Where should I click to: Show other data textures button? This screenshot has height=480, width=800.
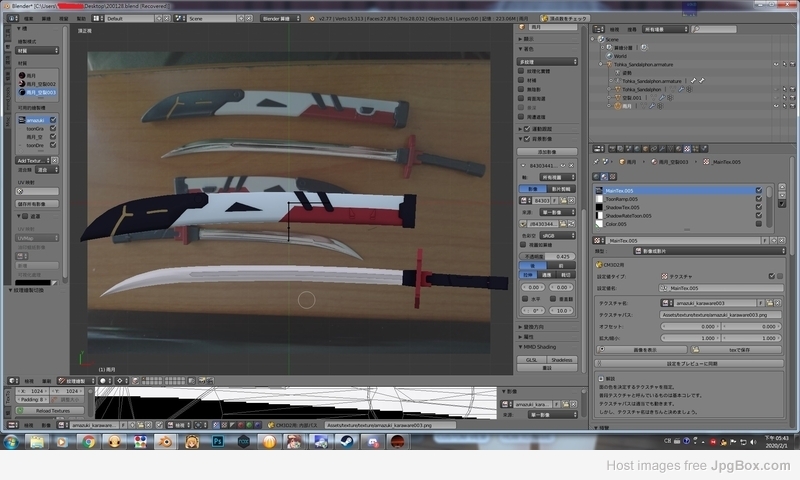pos(613,176)
